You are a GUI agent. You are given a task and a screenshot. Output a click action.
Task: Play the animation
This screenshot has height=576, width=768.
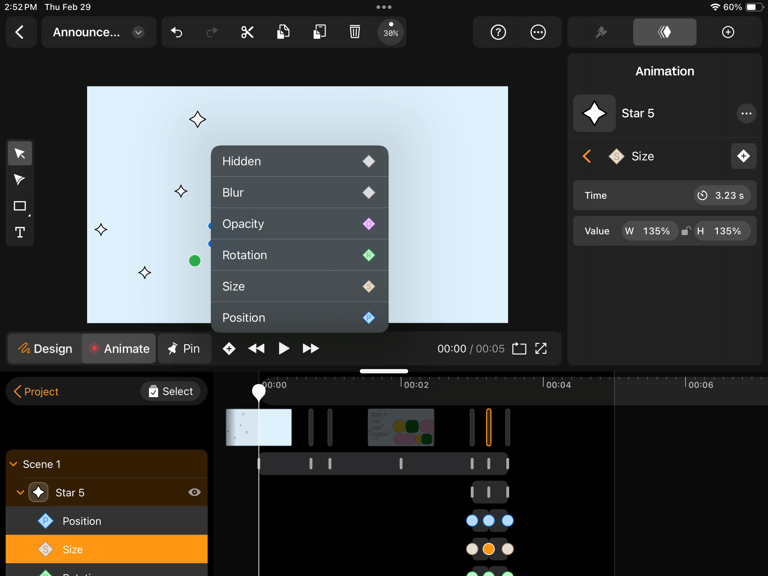(x=284, y=349)
